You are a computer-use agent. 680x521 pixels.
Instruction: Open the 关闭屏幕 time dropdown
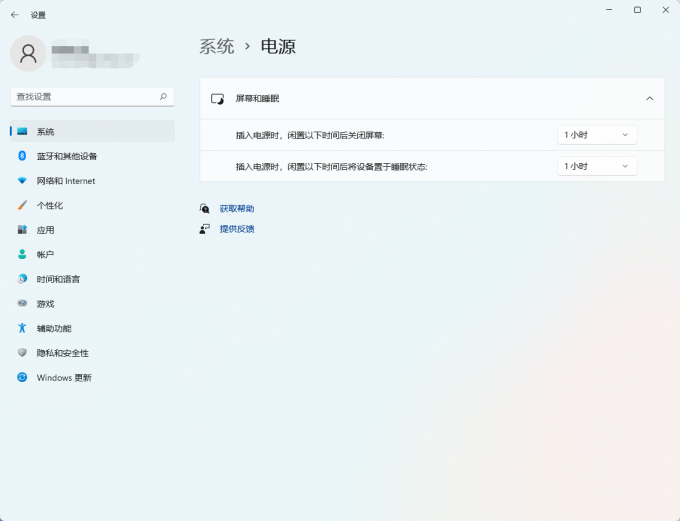coord(597,135)
